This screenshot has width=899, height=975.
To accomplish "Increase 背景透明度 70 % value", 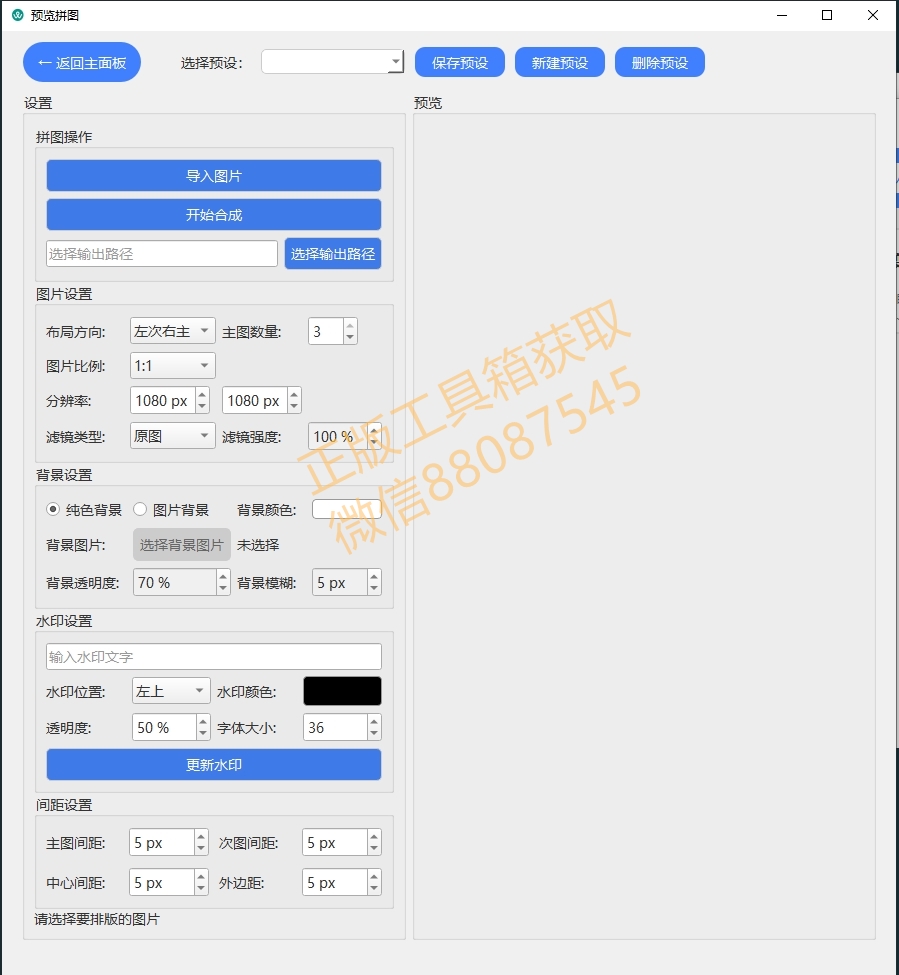I will click(x=223, y=576).
